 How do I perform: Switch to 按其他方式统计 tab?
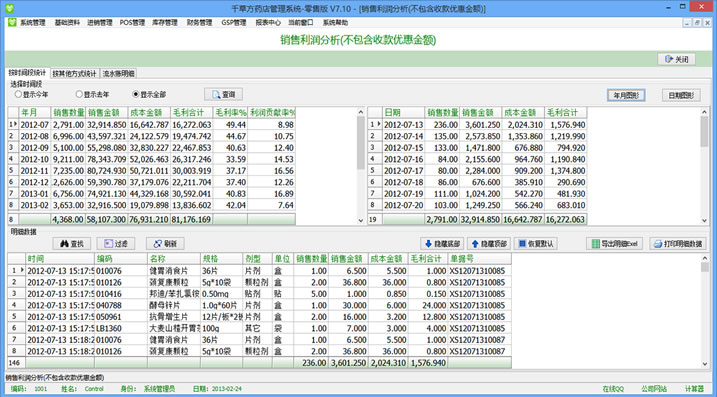point(74,73)
